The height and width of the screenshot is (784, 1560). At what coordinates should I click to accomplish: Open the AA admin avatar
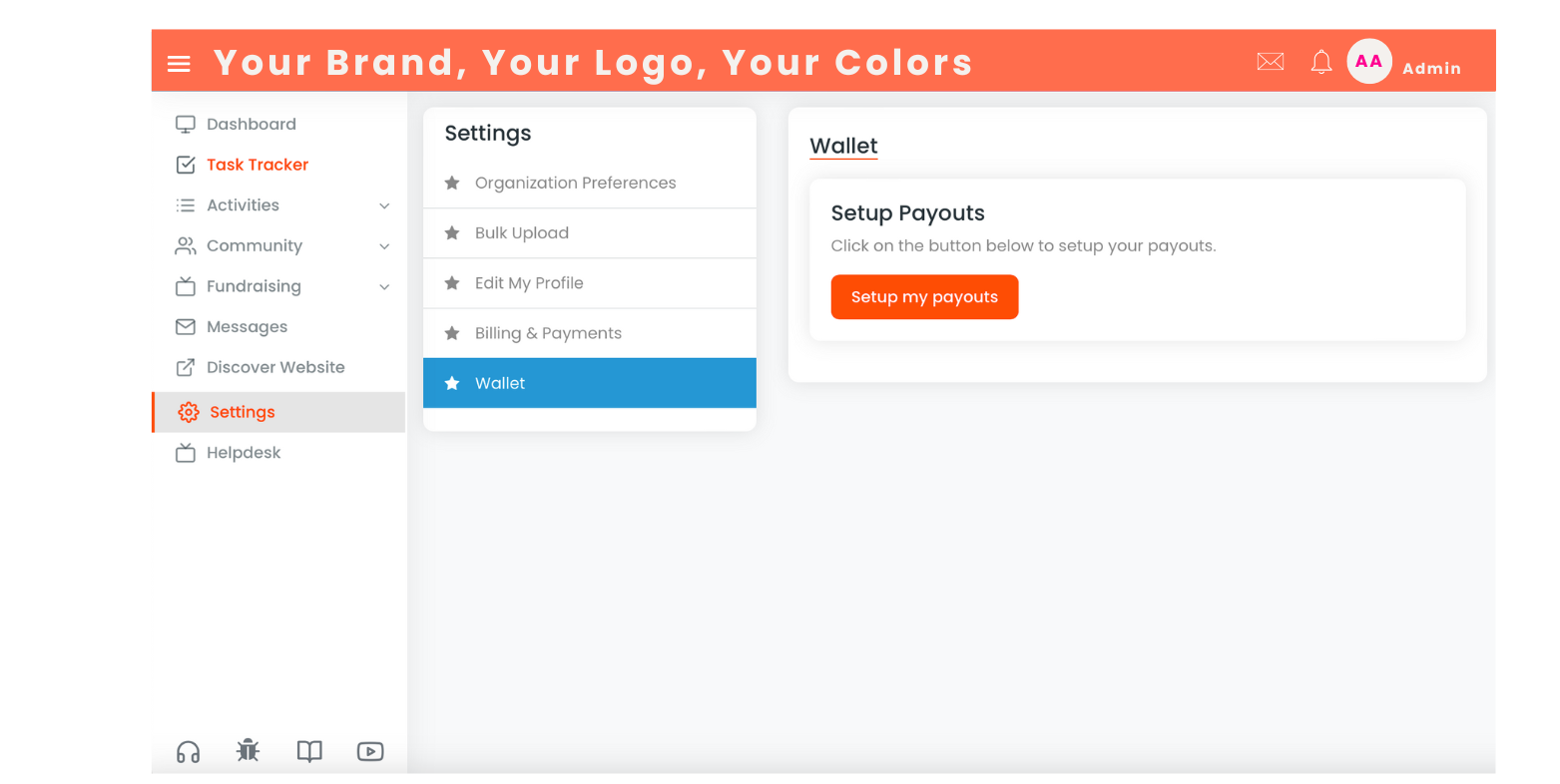click(x=1368, y=62)
